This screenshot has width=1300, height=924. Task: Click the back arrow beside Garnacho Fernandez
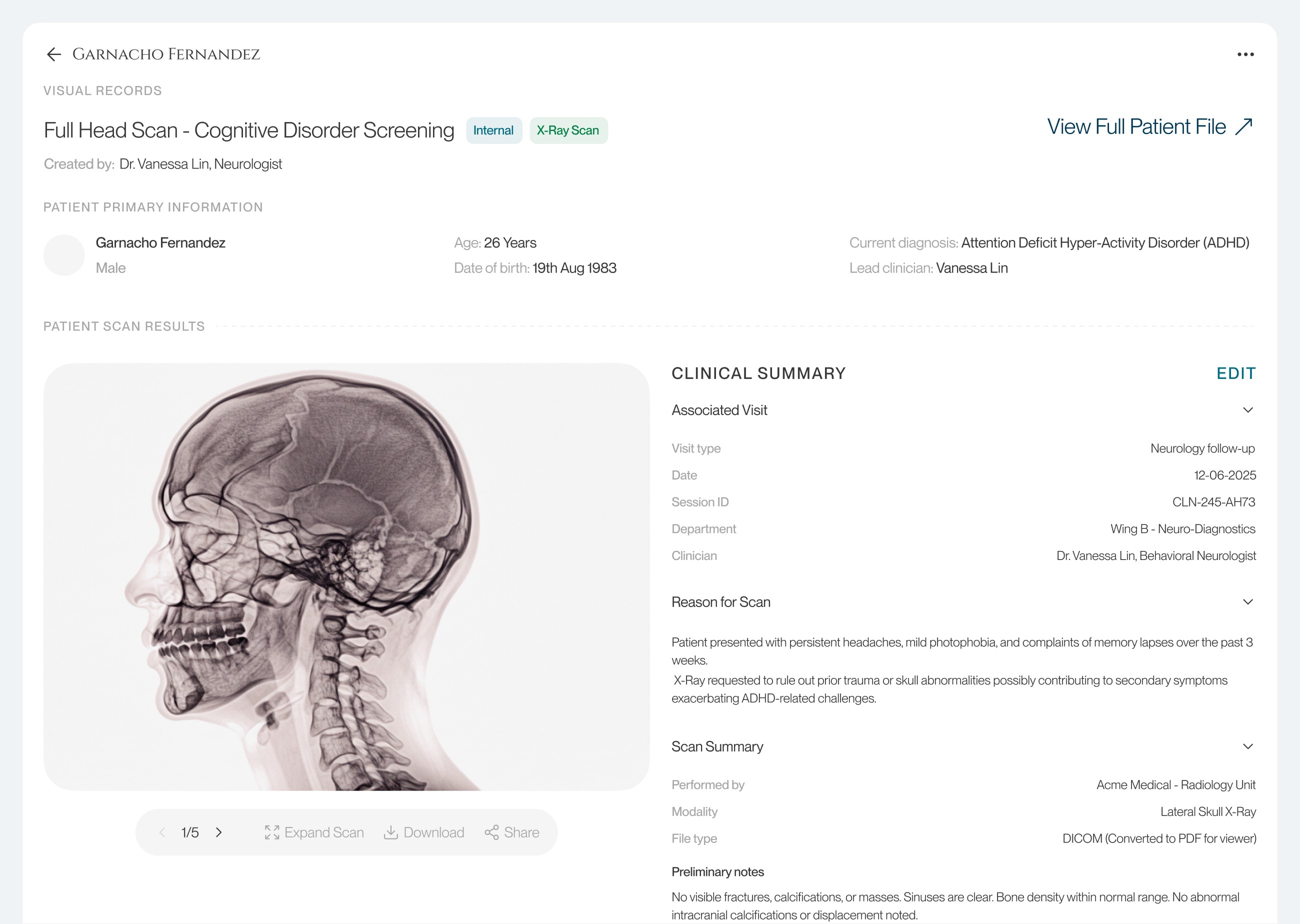pyautogui.click(x=53, y=54)
